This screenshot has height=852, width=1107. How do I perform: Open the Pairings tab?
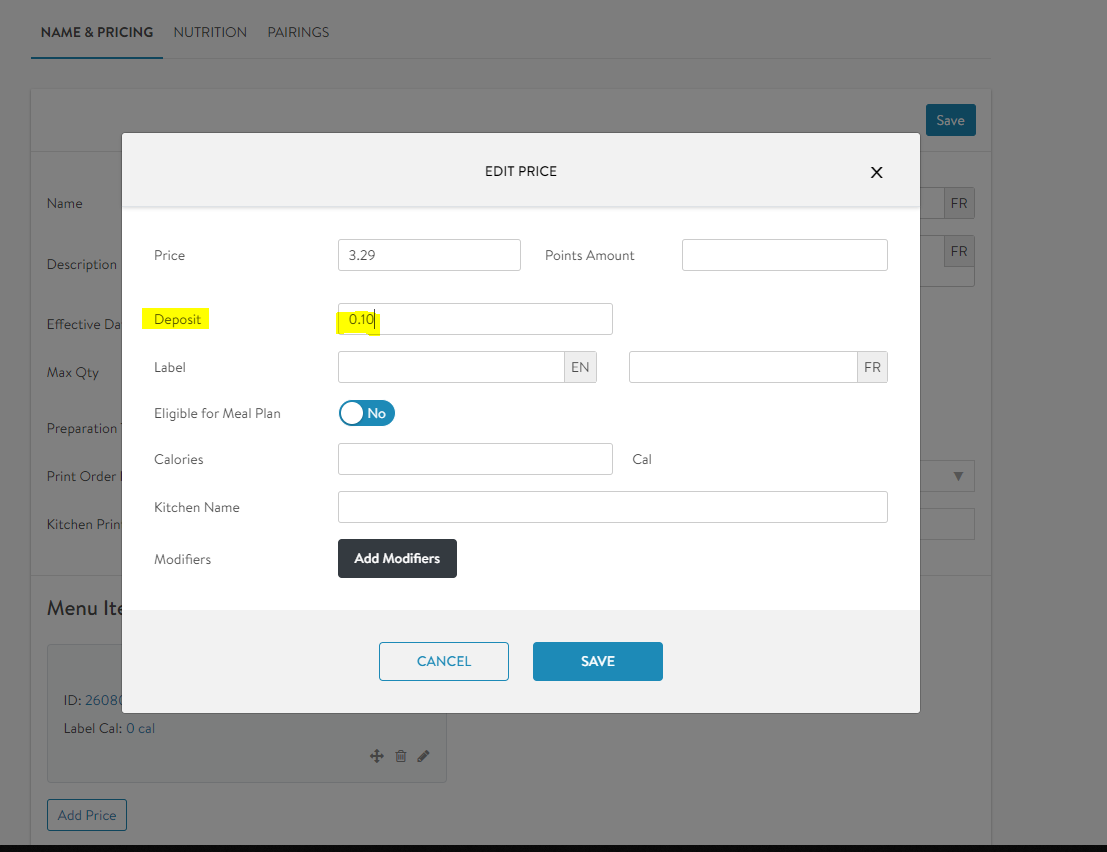pyautogui.click(x=298, y=32)
